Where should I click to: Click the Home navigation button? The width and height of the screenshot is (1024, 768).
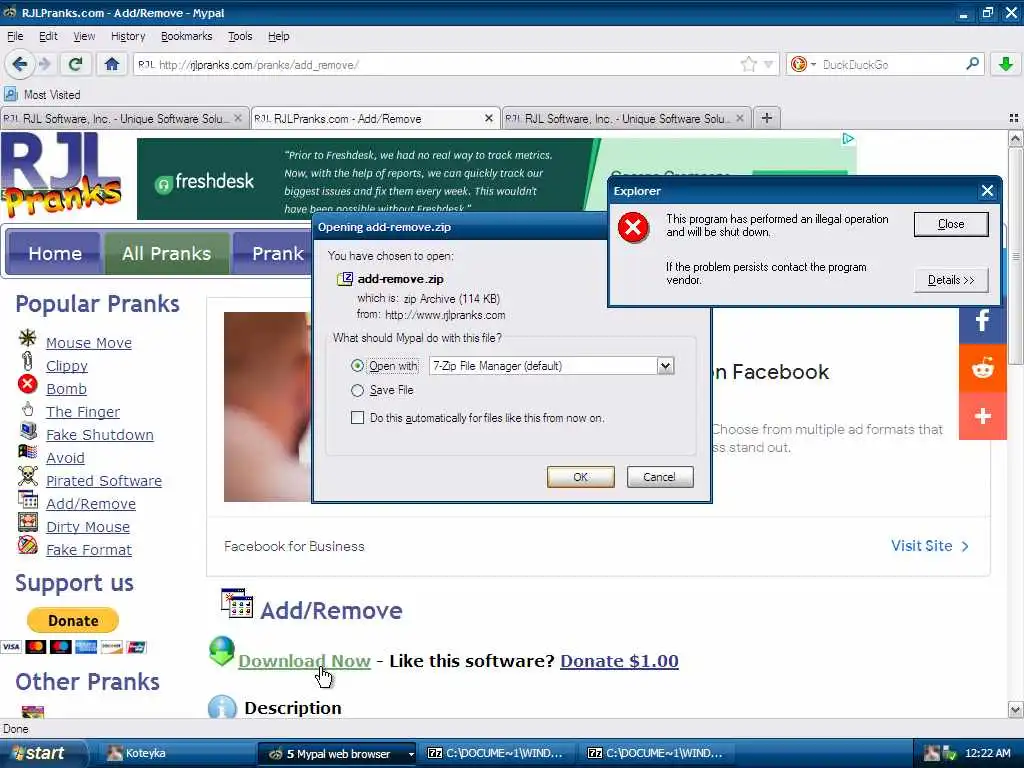[x=55, y=253]
